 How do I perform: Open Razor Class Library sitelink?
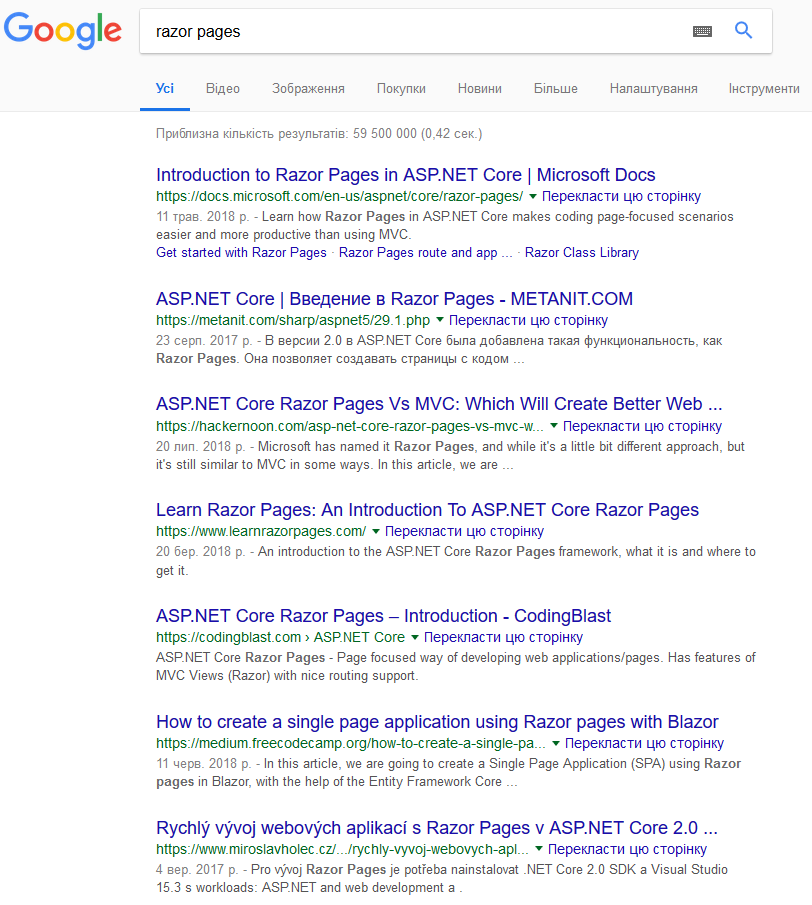[x=582, y=252]
